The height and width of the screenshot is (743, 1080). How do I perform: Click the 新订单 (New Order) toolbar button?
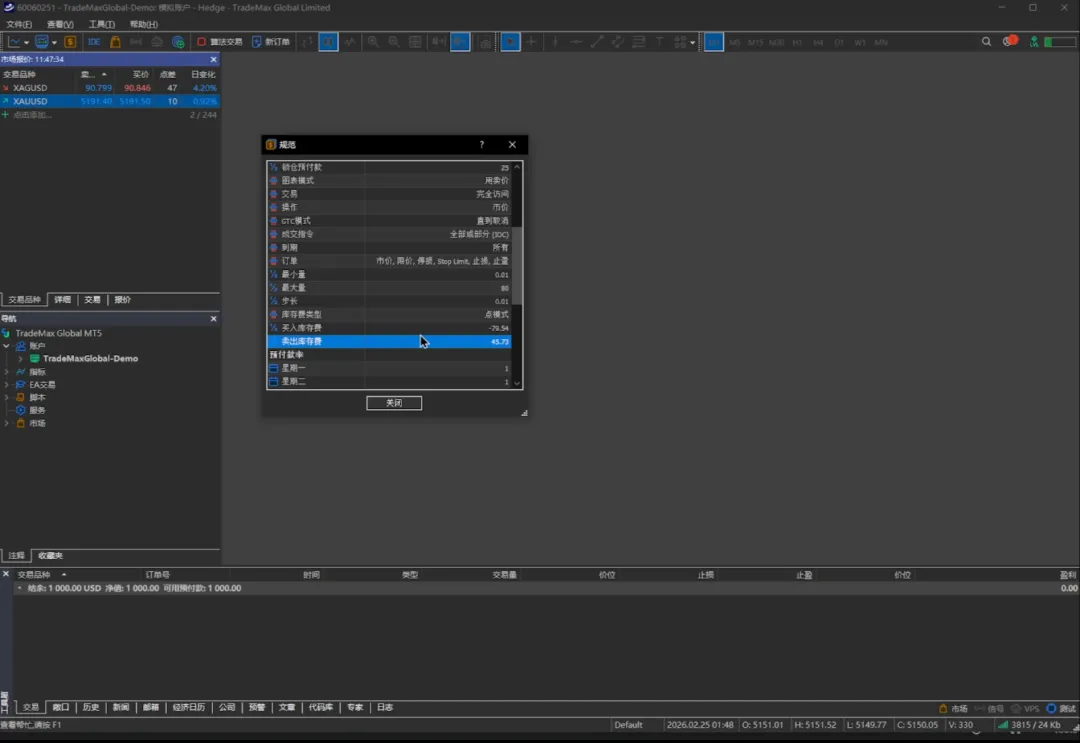tap(271, 42)
